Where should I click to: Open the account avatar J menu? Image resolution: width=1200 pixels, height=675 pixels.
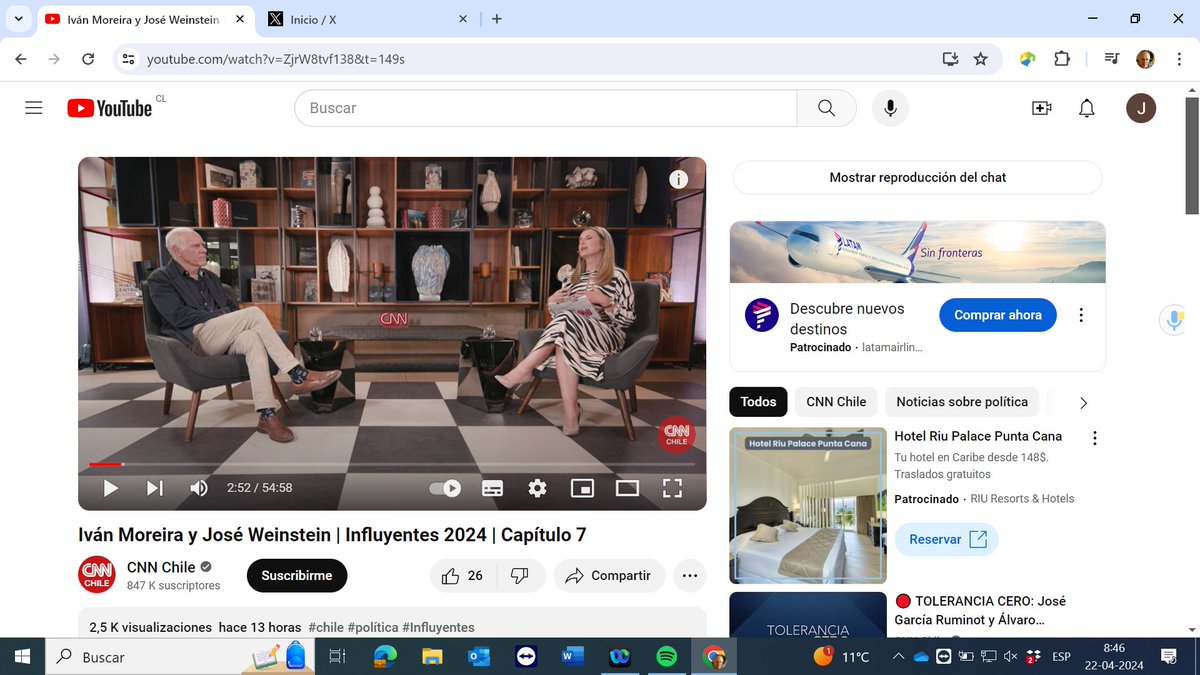[1141, 108]
